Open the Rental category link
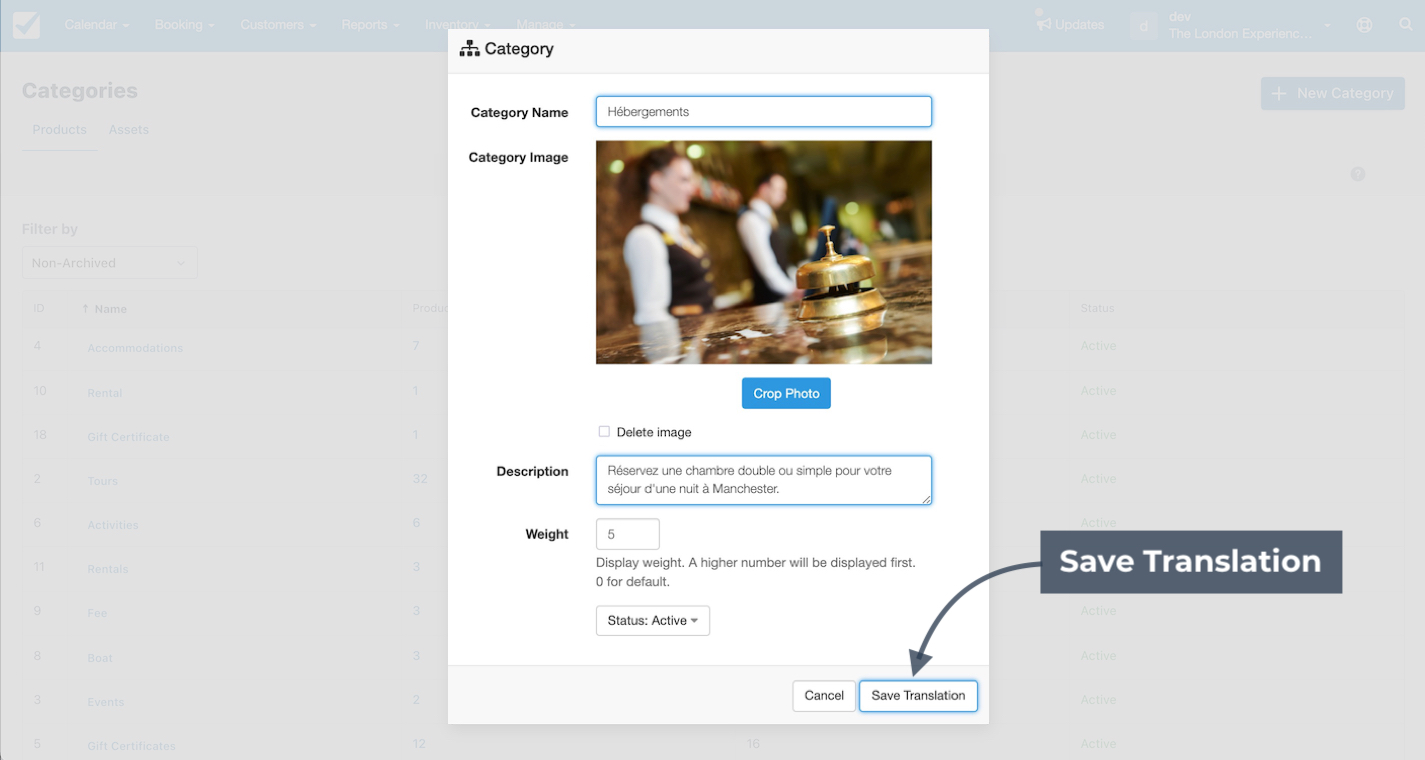Viewport: 1425px width, 760px height. [x=105, y=393]
